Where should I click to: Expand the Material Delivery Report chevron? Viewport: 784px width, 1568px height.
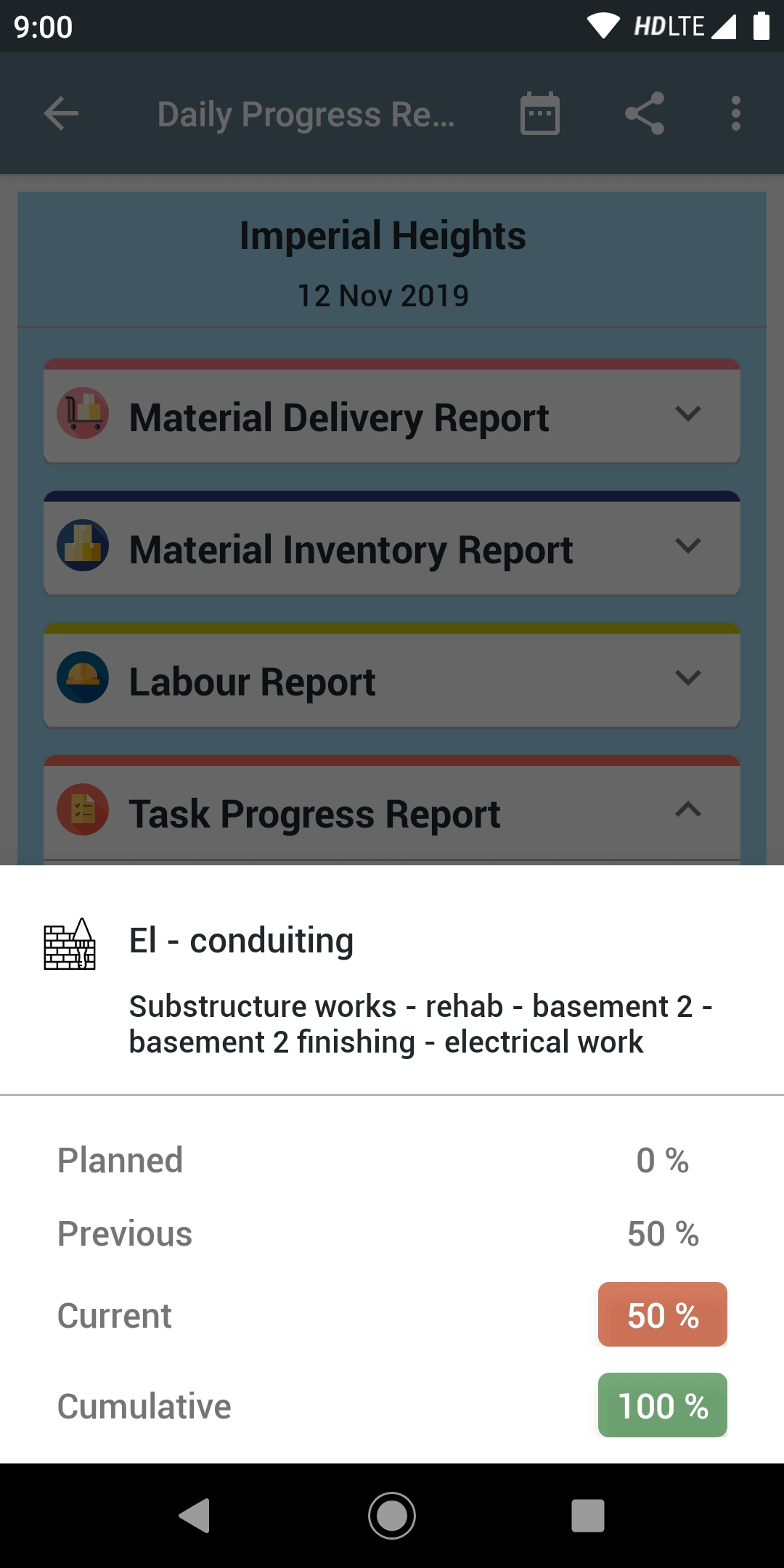click(687, 414)
